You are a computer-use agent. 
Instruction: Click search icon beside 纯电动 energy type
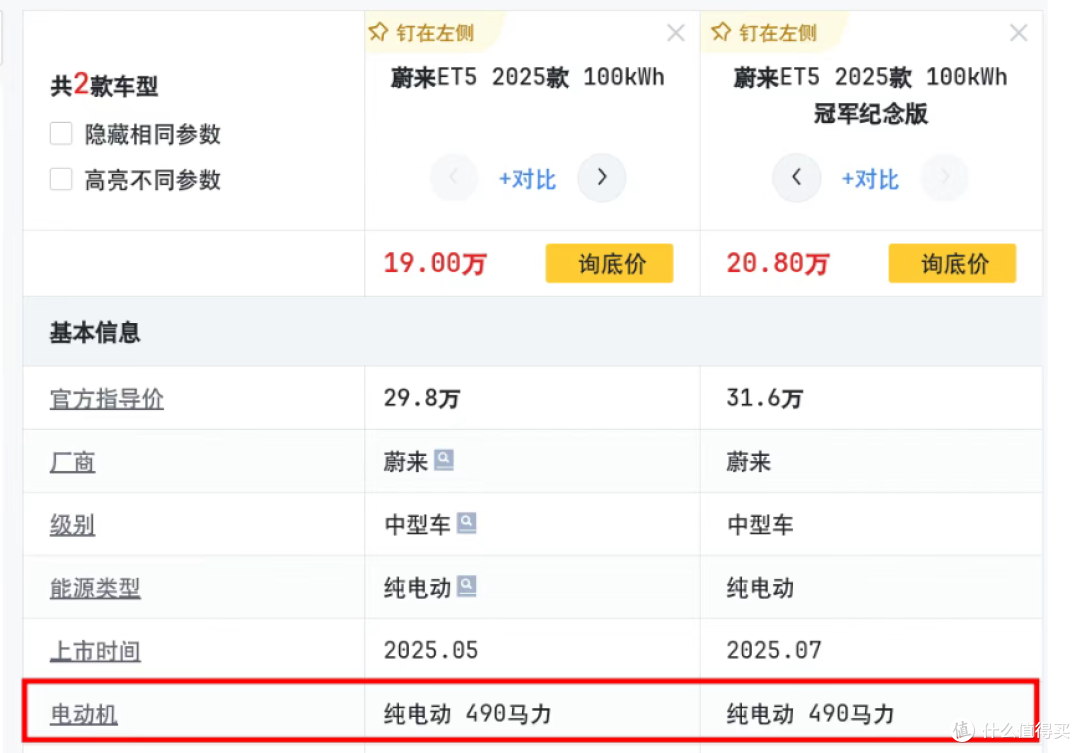point(466,586)
